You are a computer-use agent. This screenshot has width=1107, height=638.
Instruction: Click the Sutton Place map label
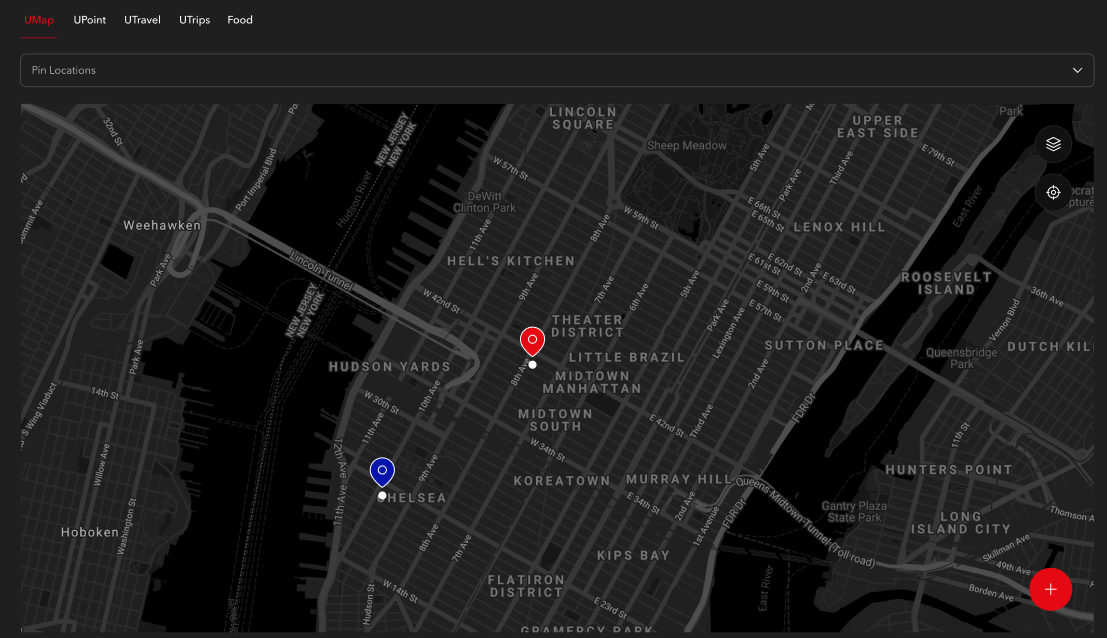tap(825, 345)
